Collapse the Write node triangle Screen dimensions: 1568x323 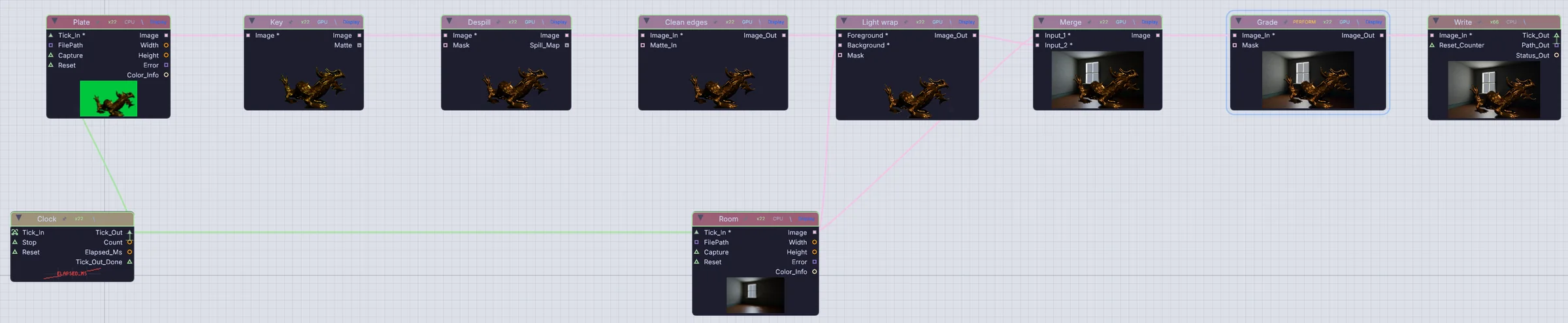coord(1435,22)
